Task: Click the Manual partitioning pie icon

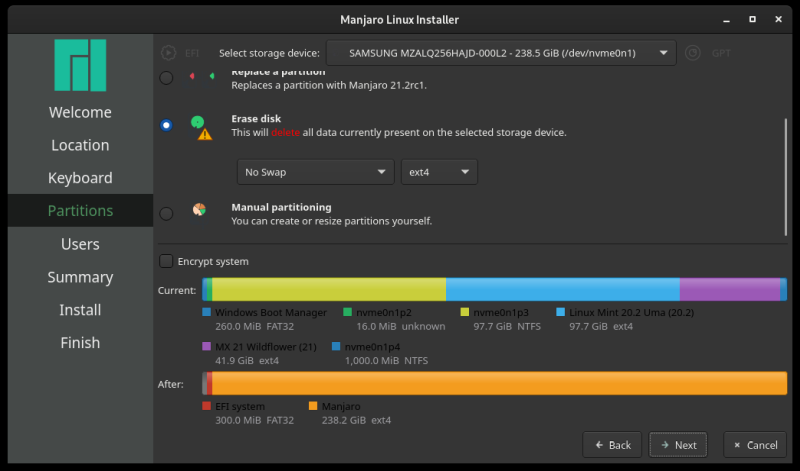Action: click(x=198, y=210)
